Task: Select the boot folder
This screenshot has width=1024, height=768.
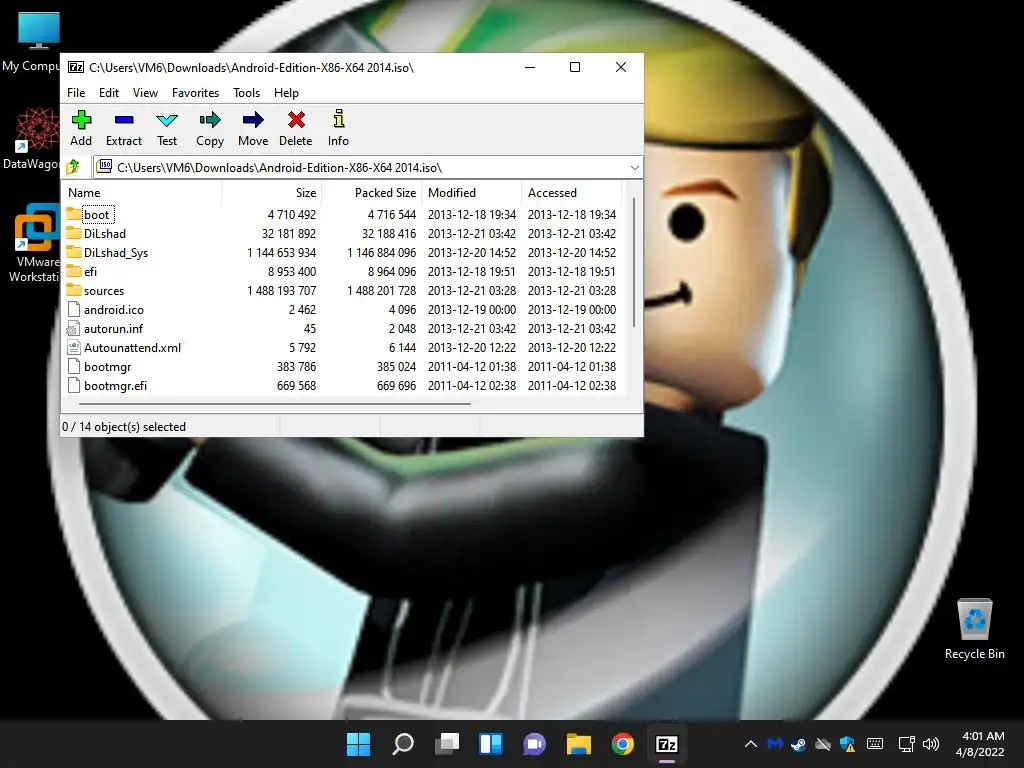Action: (x=90, y=214)
